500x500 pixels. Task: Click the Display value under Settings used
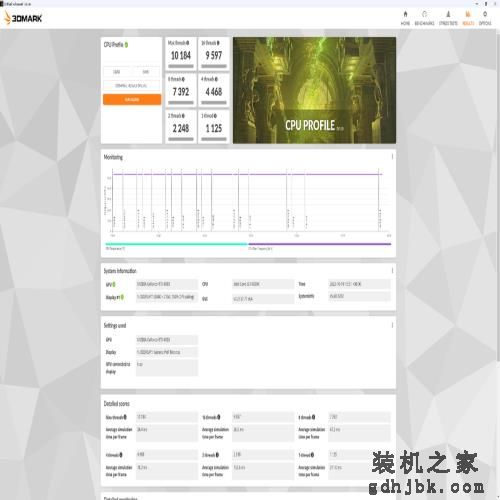pos(167,352)
